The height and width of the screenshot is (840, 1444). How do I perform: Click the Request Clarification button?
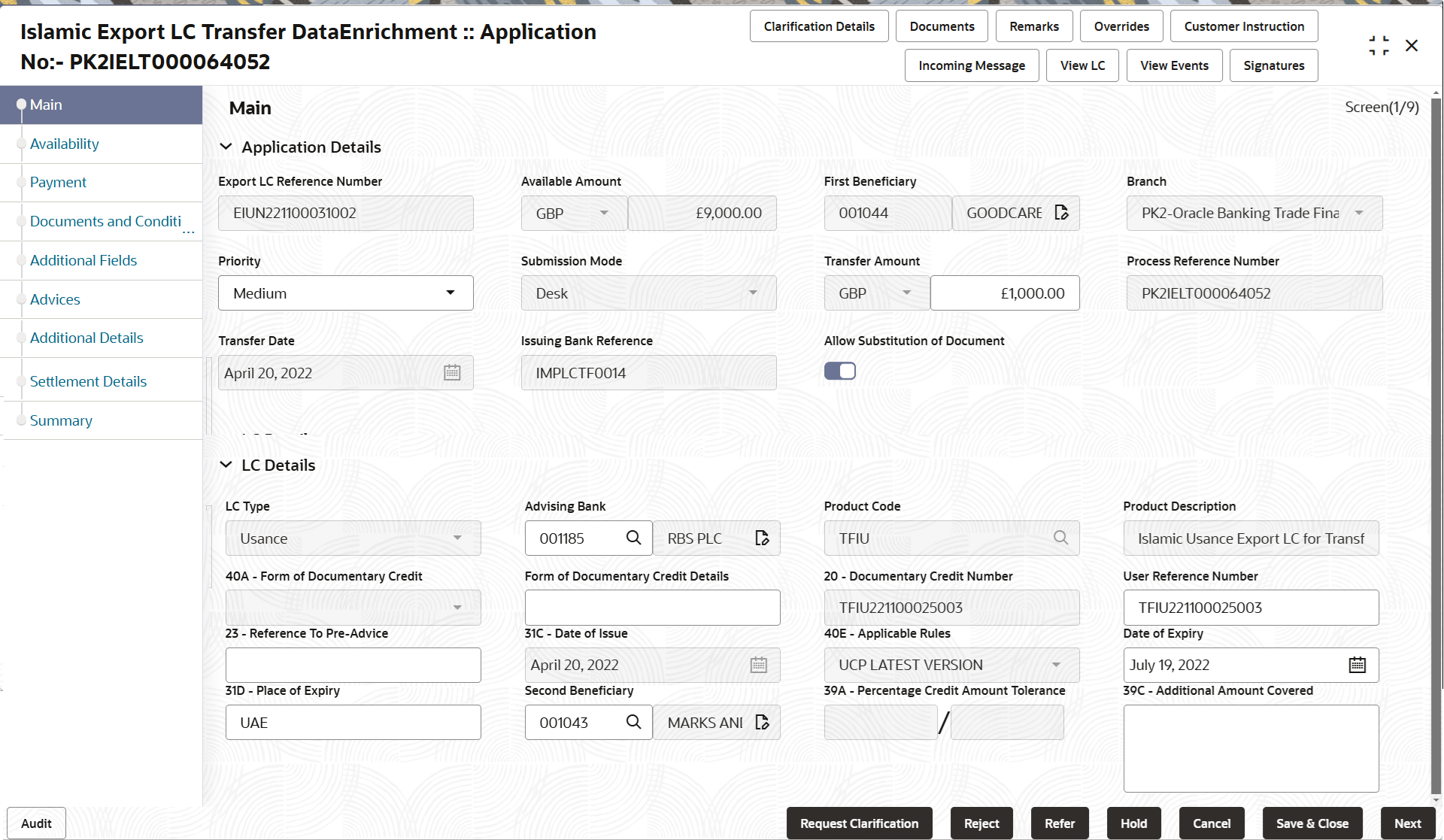(859, 823)
